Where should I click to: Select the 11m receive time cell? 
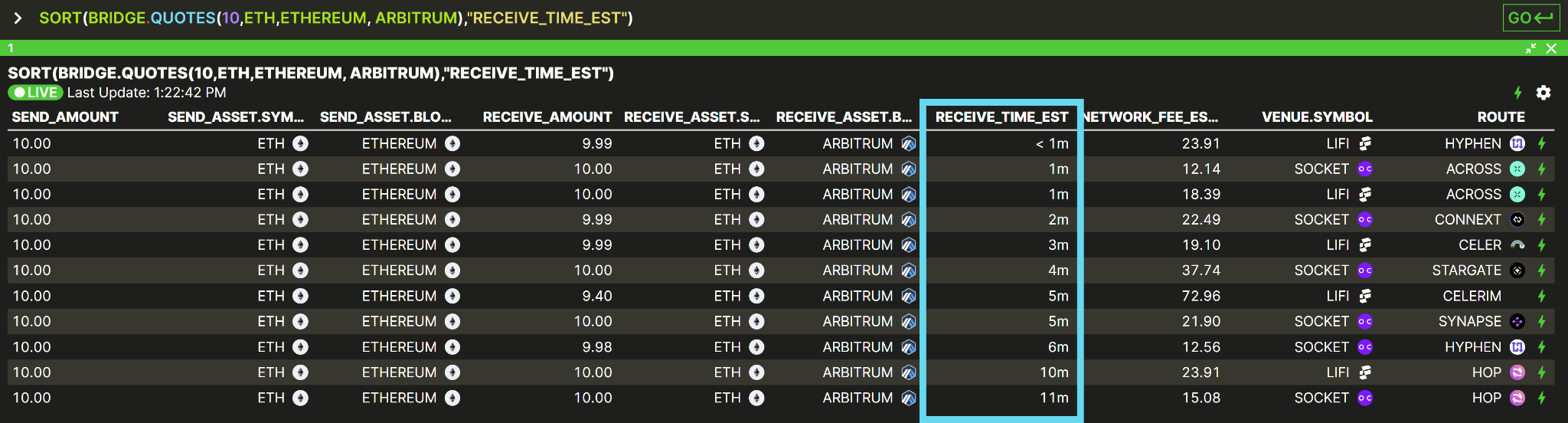1054,398
